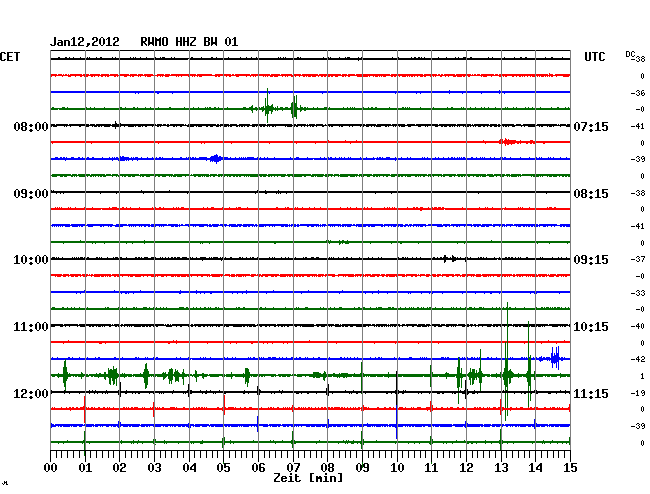Click the green double event near minute 06-07

[x=280, y=107]
